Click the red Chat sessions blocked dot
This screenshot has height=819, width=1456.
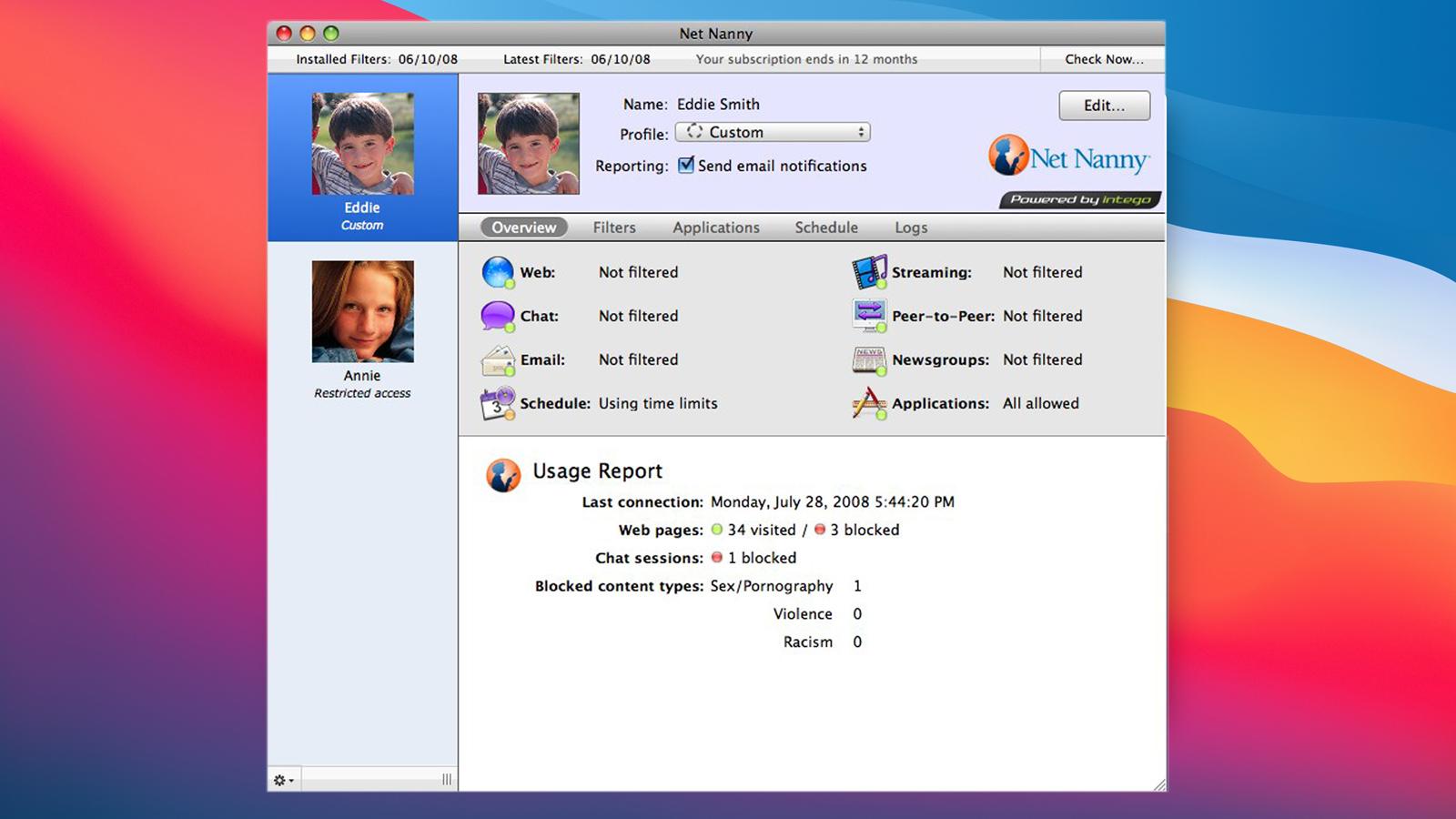717,558
